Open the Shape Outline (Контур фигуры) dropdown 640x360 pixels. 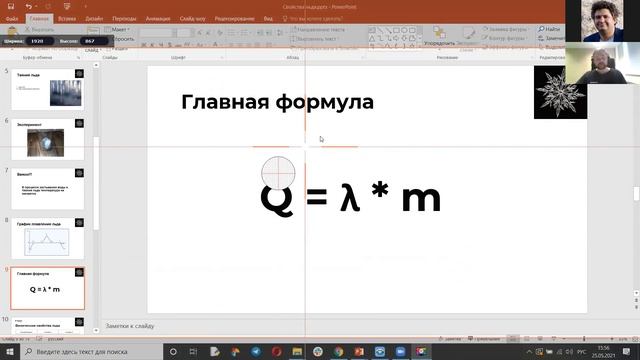click(x=504, y=38)
